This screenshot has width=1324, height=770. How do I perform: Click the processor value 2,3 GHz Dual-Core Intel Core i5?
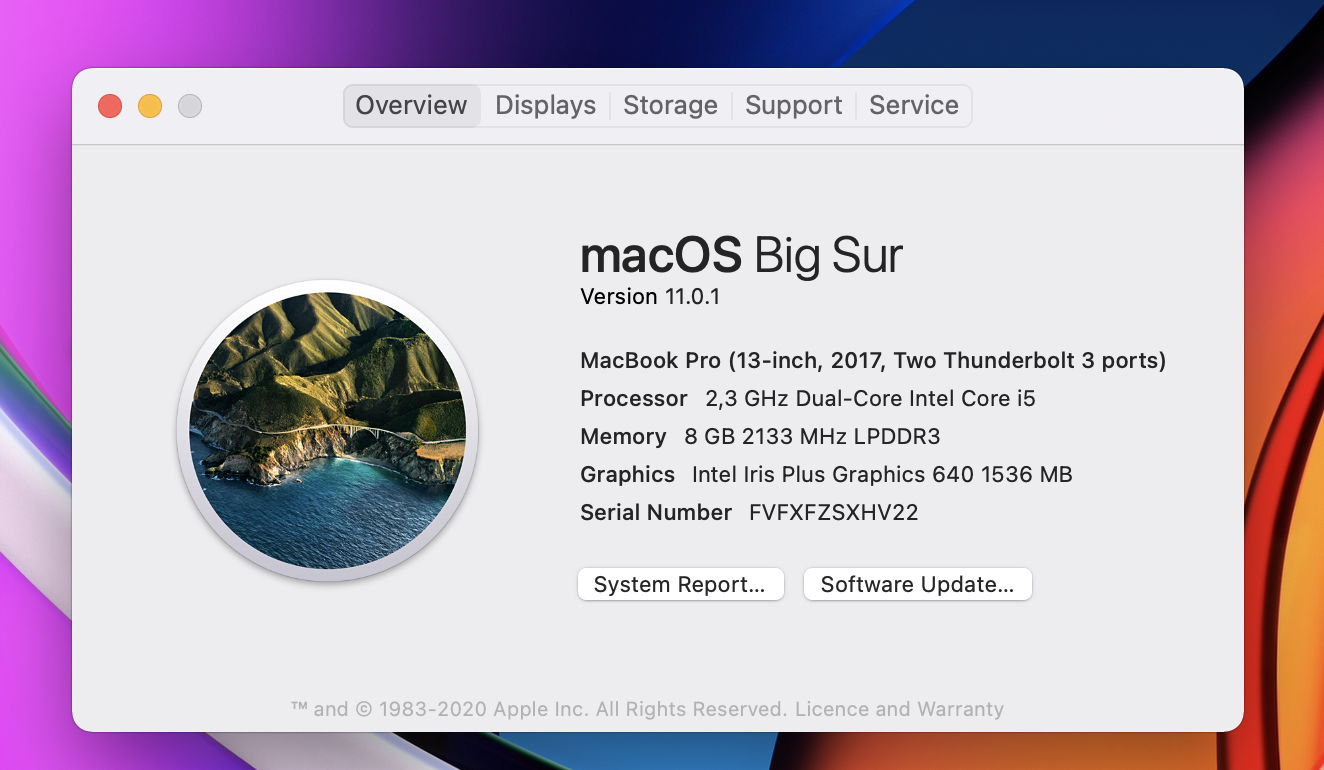tap(870, 398)
